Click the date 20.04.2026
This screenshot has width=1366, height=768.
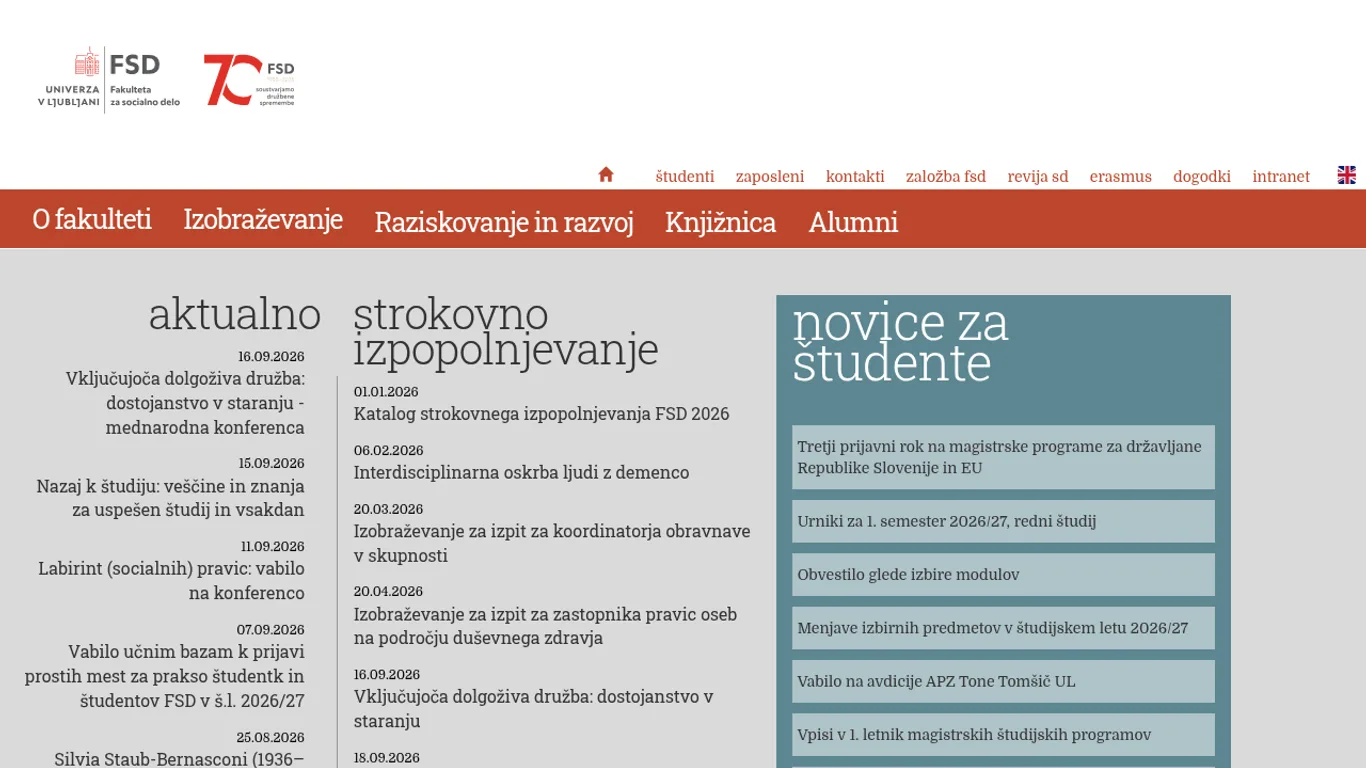(388, 592)
